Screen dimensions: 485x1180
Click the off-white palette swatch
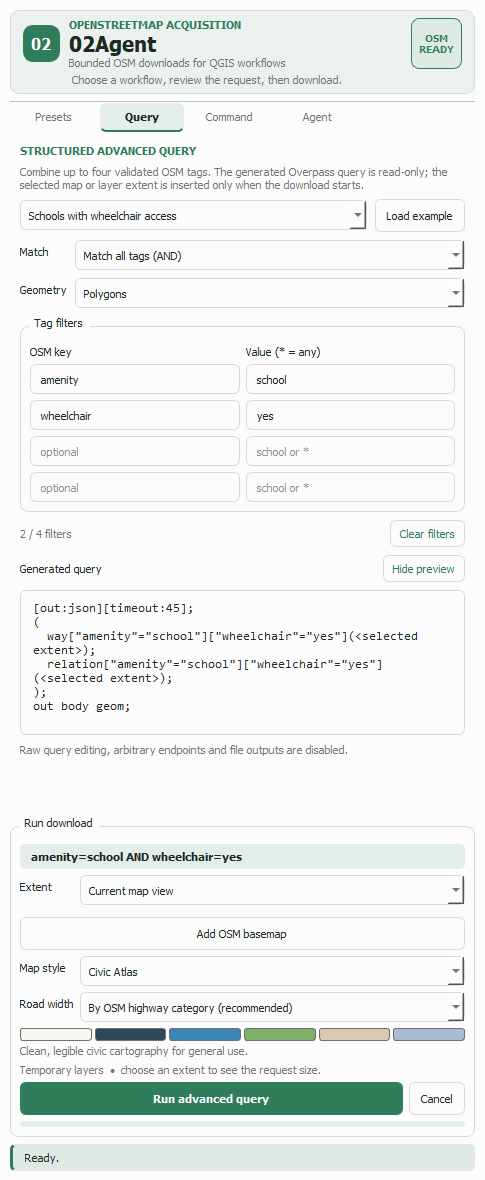[x=56, y=1035]
